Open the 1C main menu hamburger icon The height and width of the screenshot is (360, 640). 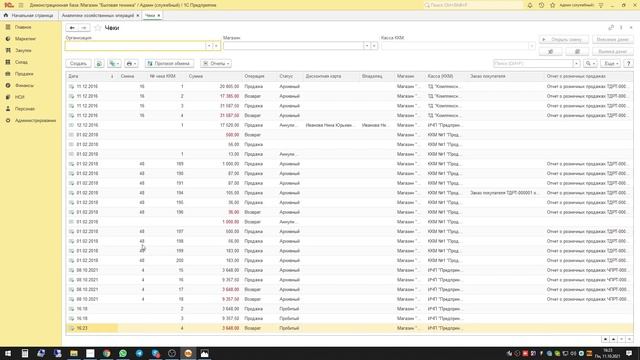tap(21, 5)
